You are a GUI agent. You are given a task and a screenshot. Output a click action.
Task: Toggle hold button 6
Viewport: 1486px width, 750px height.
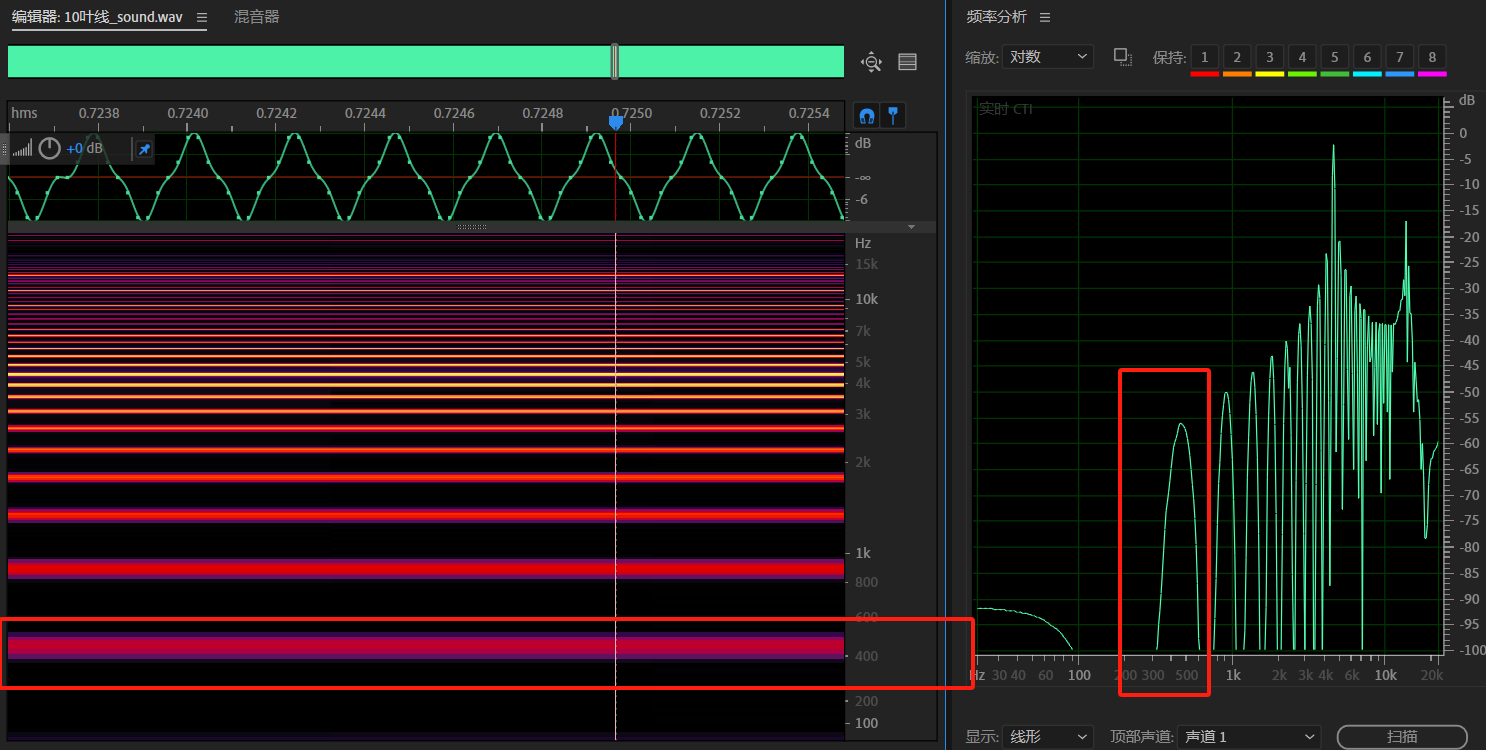1367,57
